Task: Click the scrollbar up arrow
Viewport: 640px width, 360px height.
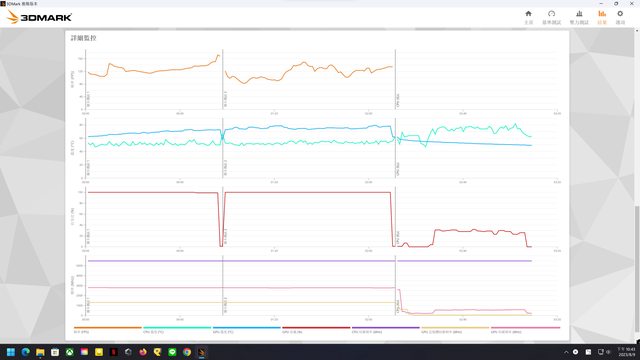Action: pos(637,31)
